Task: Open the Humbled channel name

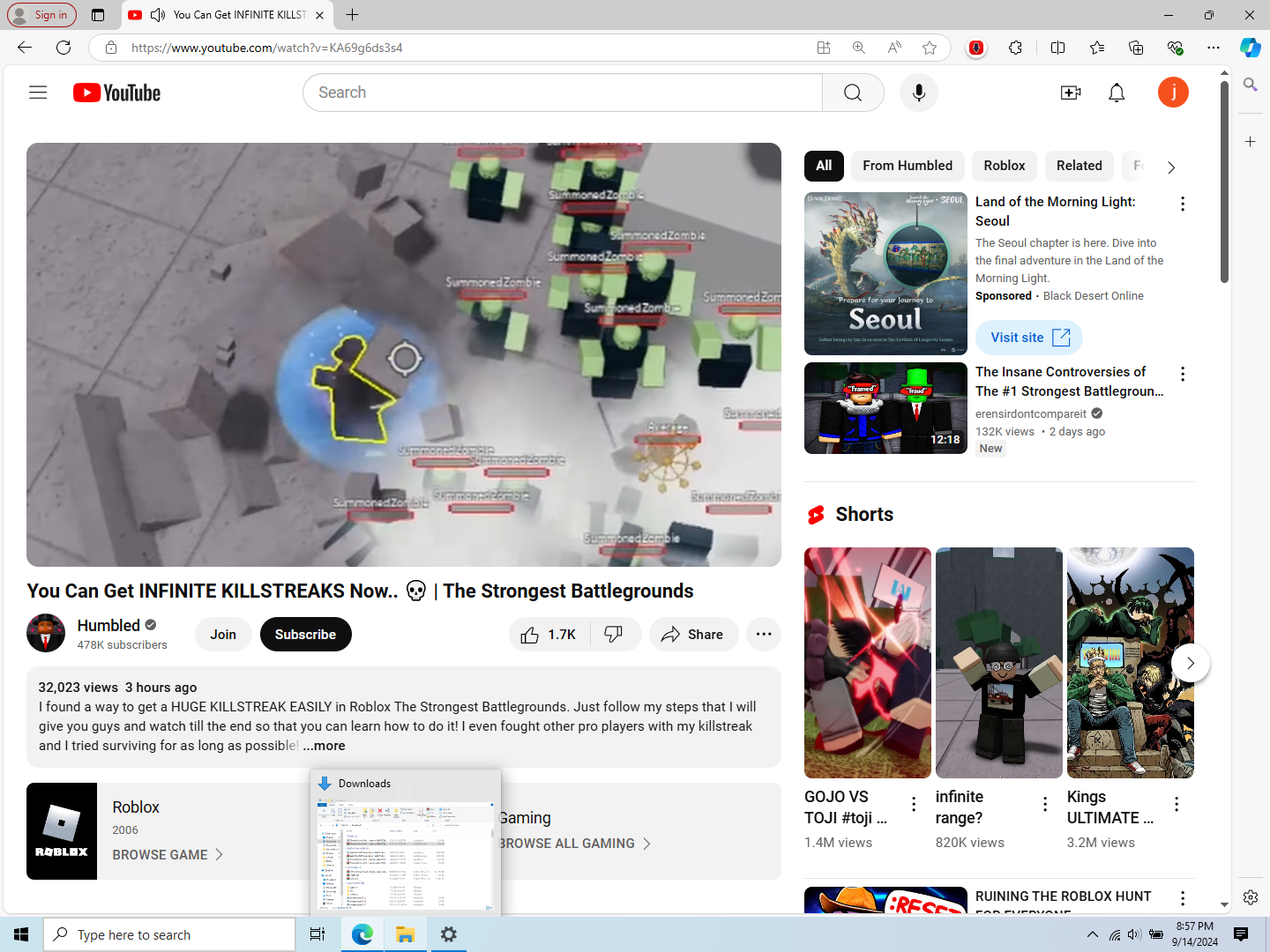Action: coord(108,626)
